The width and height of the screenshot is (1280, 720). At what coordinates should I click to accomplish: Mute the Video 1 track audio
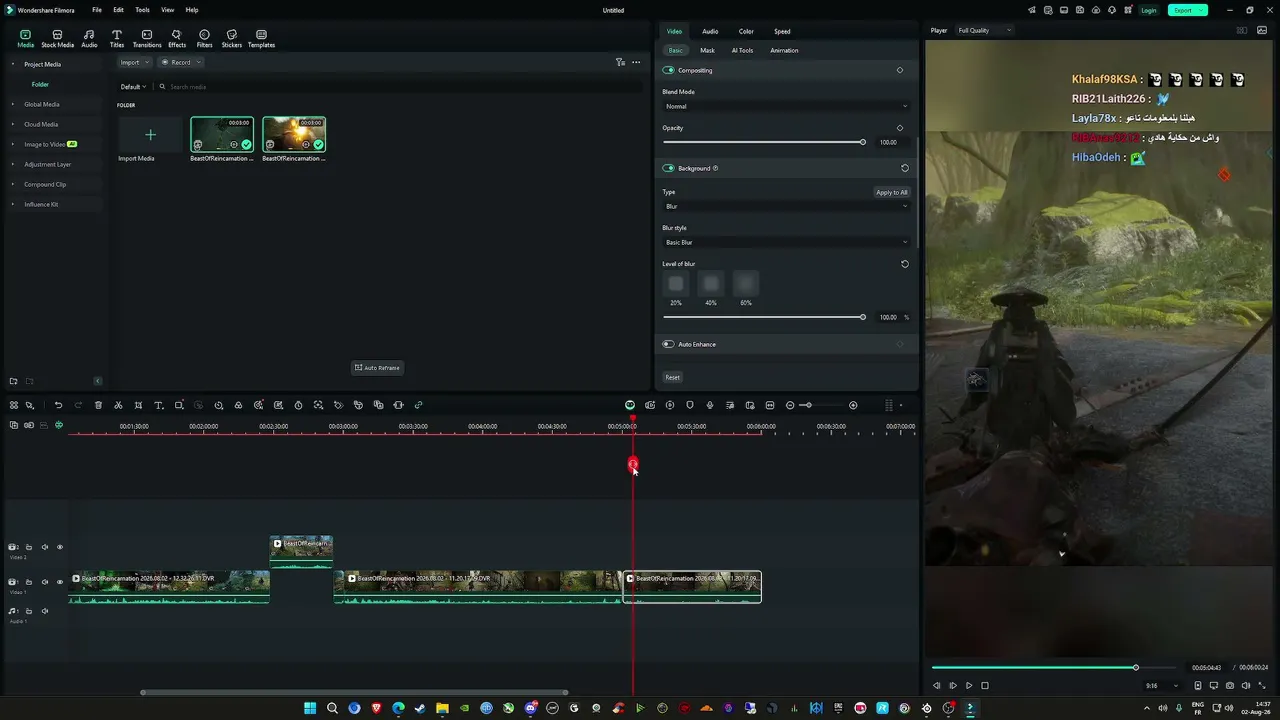[45, 582]
